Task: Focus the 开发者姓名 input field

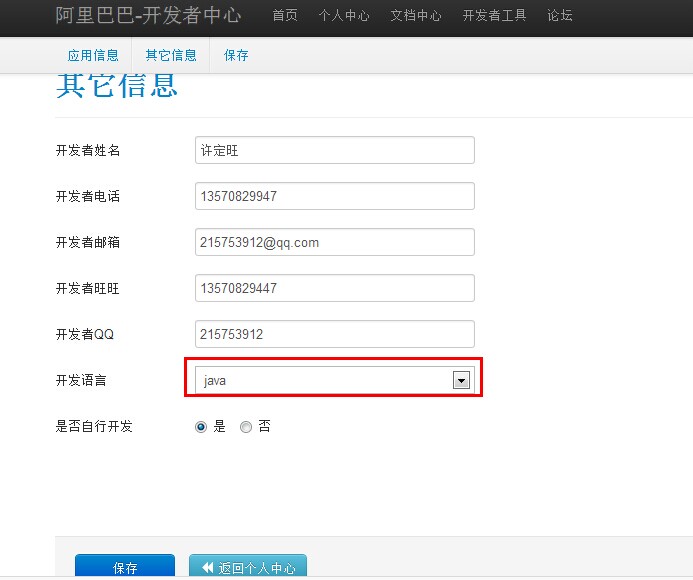Action: [x=334, y=150]
